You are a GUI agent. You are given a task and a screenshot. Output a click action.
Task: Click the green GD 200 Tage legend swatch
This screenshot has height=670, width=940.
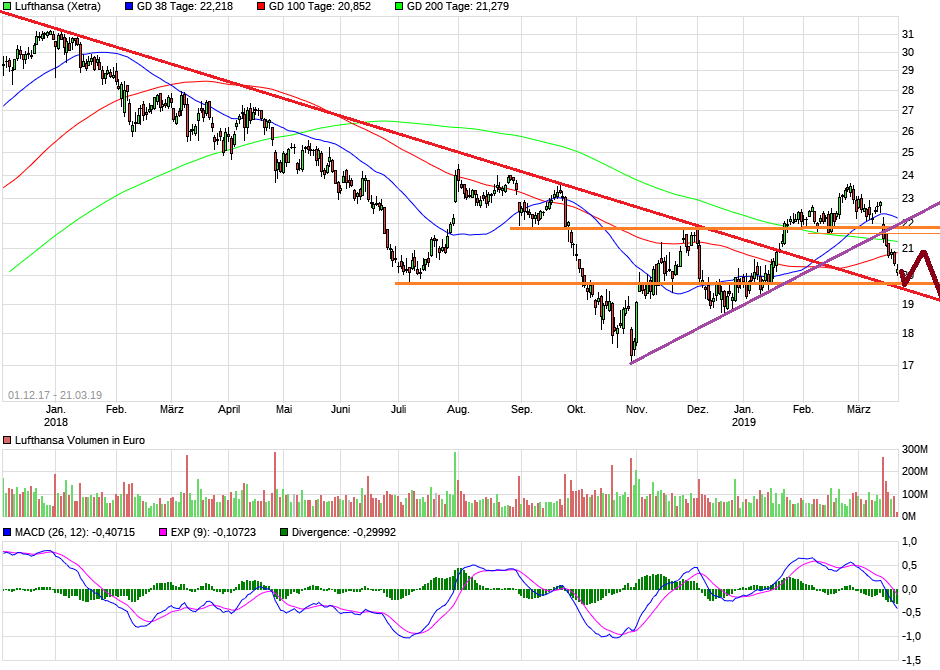(399, 7)
